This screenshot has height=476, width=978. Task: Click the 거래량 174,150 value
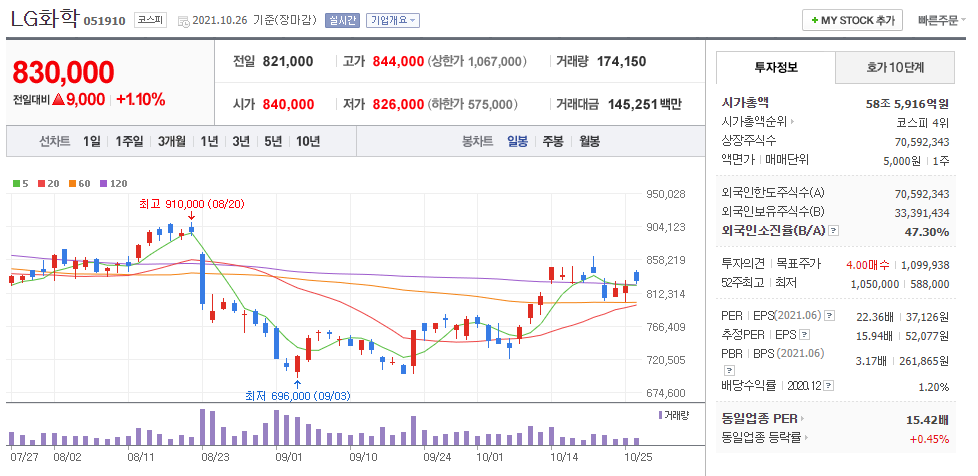621,61
